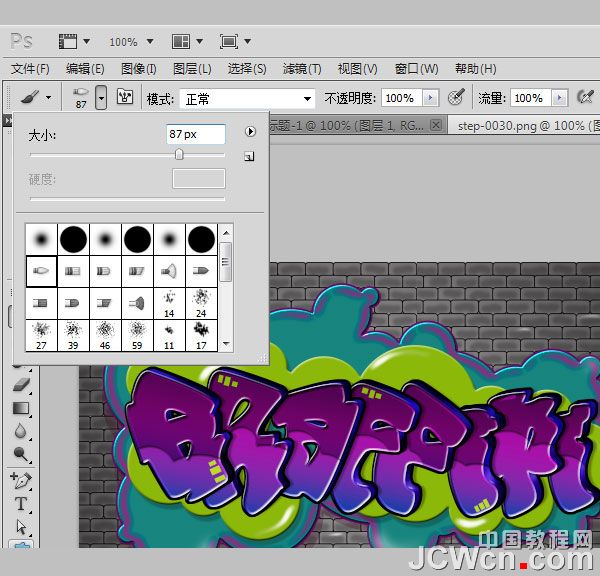Open brush picker flyout menu button
Viewport: 600px width, 576px height.
tap(251, 132)
